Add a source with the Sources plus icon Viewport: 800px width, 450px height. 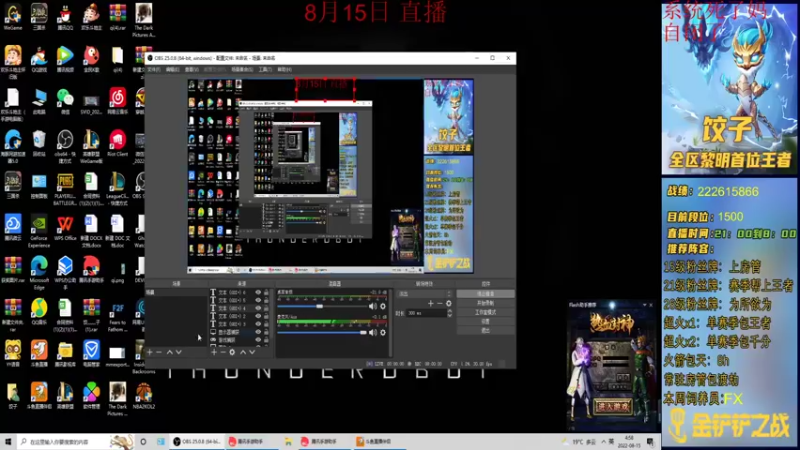tap(214, 352)
